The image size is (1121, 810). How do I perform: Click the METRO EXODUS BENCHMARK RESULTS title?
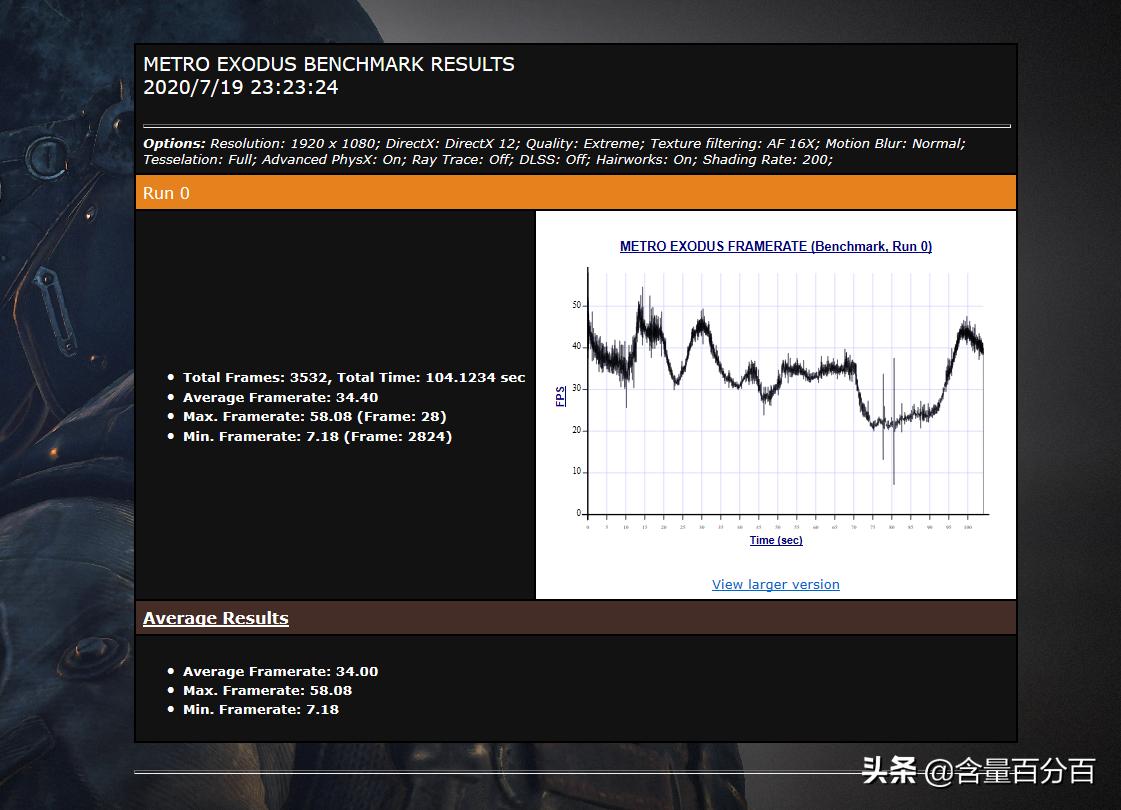tap(330, 64)
